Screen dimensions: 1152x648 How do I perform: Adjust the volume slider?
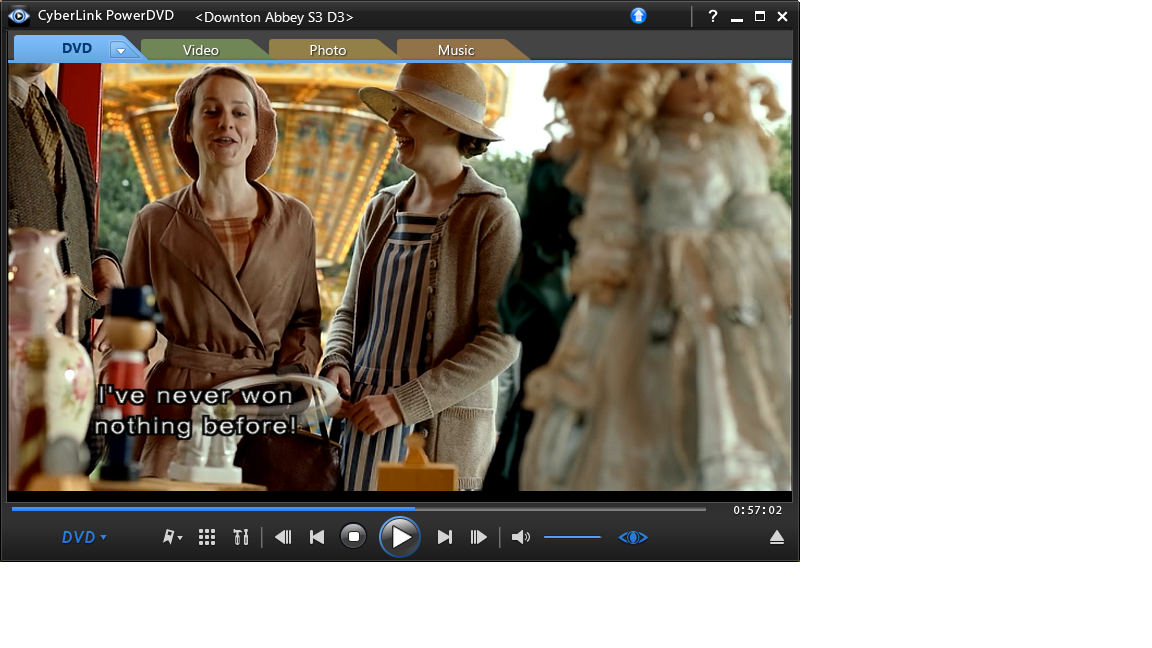point(572,537)
